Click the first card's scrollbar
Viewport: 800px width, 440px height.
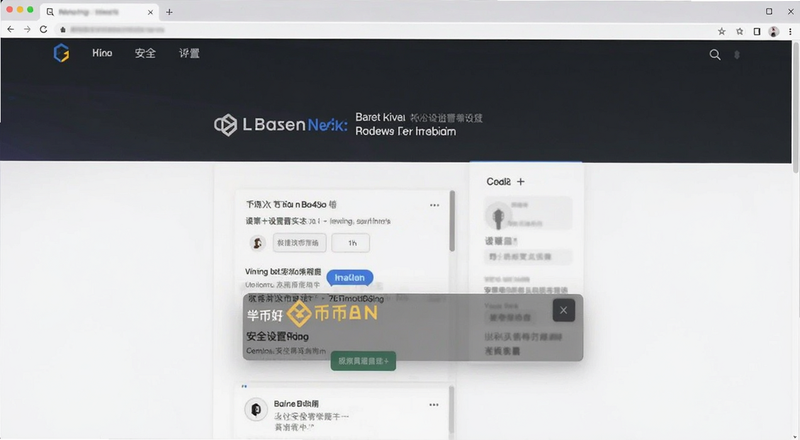pos(452,221)
